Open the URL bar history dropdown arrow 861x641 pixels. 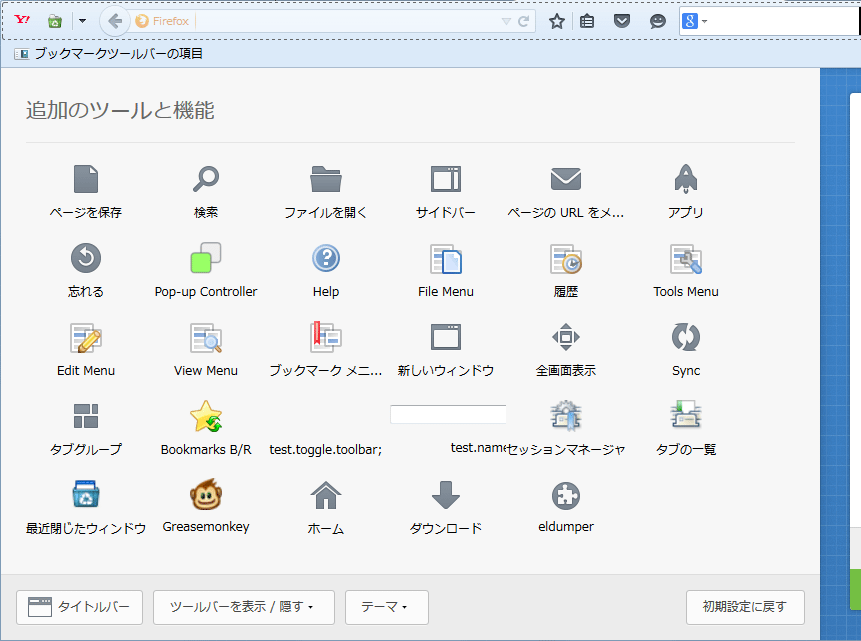506,21
